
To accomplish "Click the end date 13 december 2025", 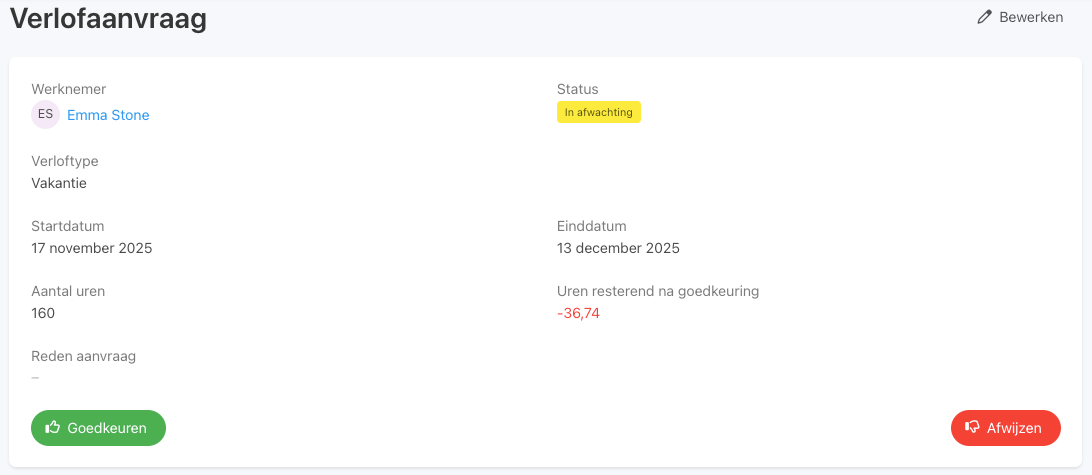I will [x=618, y=248].
